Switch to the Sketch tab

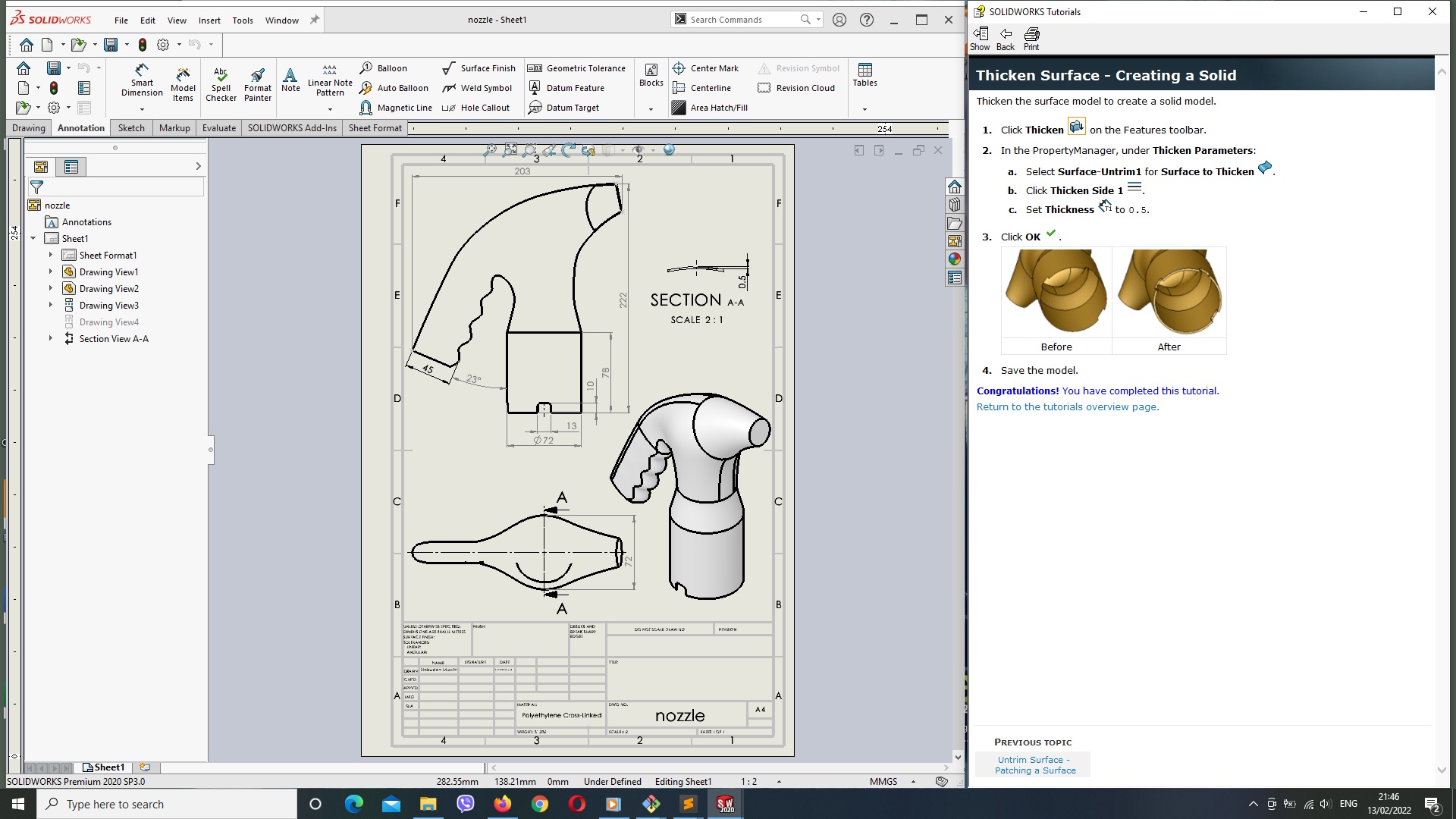131,128
